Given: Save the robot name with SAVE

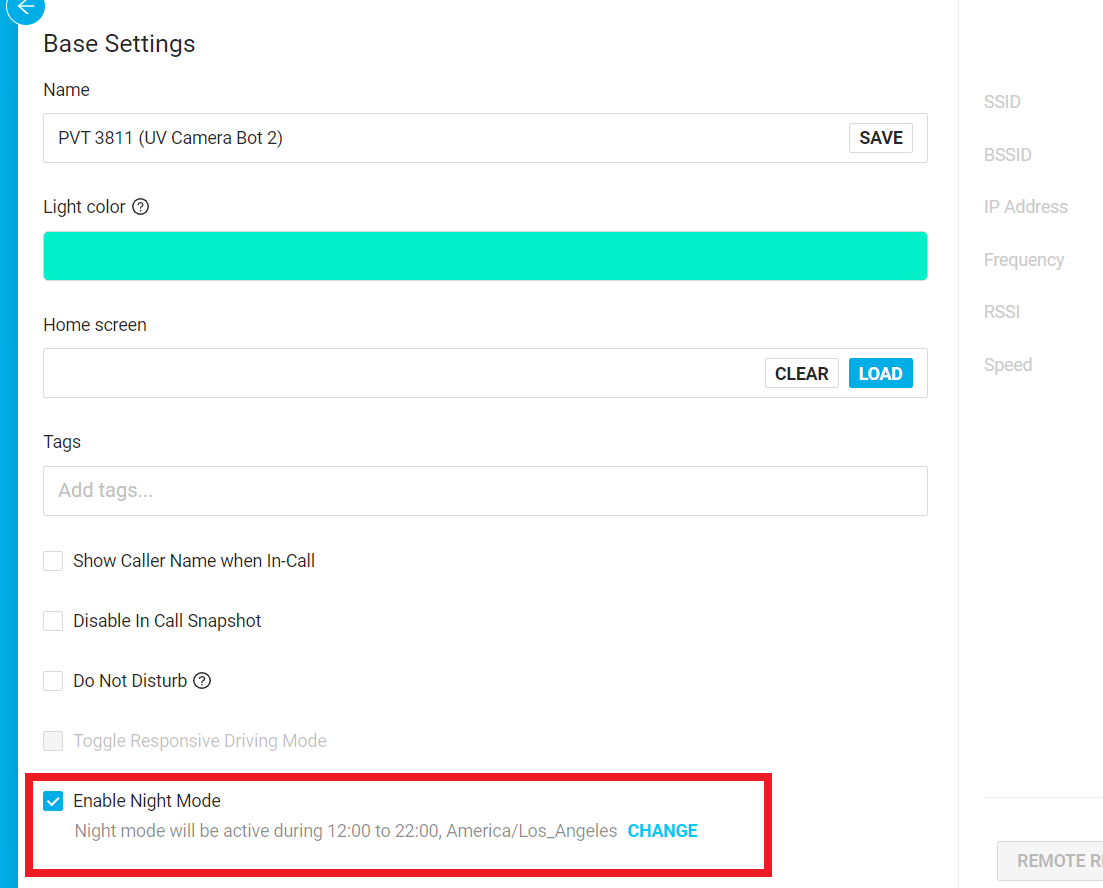Looking at the screenshot, I should coord(880,138).
